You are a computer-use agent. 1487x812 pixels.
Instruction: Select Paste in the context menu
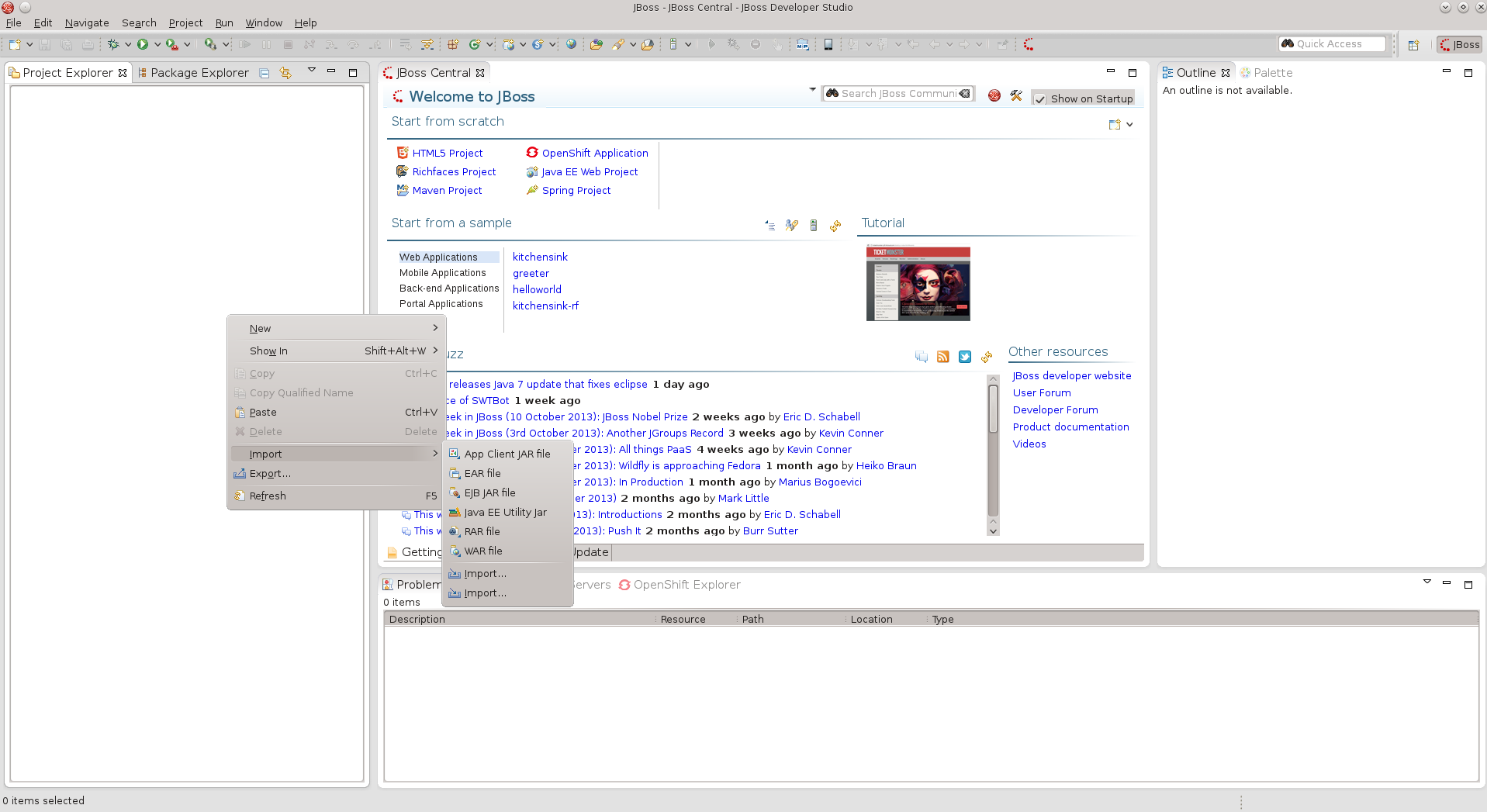pyautogui.click(x=337, y=413)
